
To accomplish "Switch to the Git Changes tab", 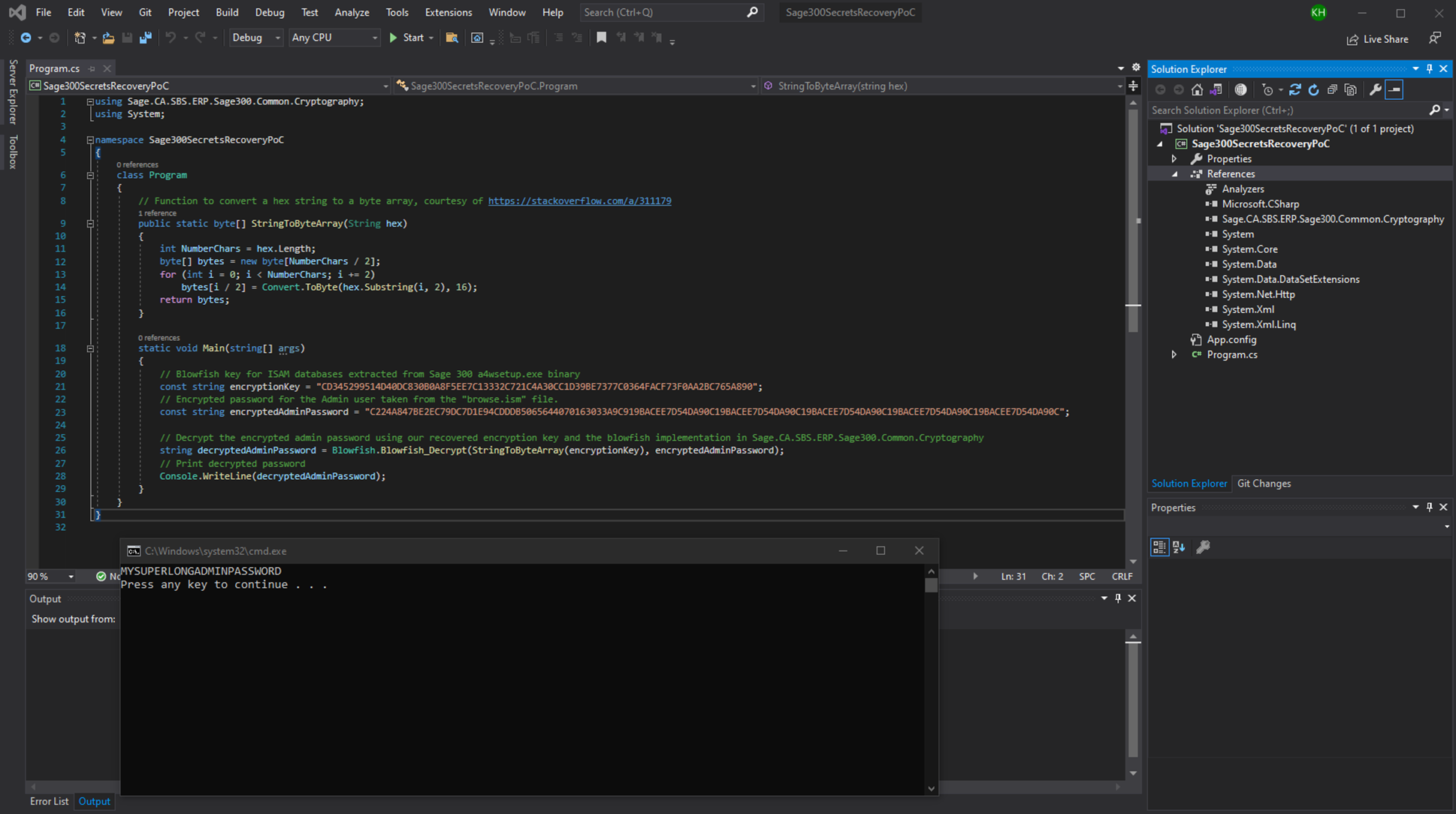I will pos(1264,484).
